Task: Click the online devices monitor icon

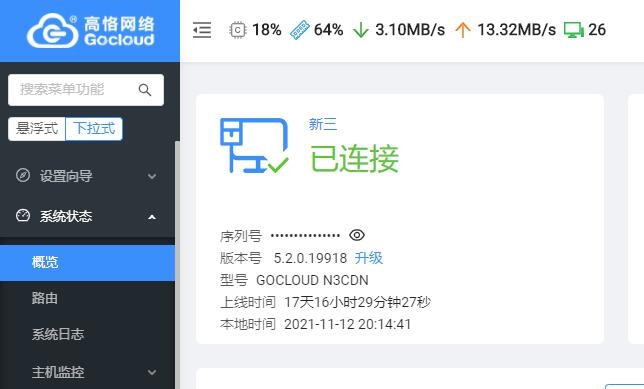Action: 574,30
